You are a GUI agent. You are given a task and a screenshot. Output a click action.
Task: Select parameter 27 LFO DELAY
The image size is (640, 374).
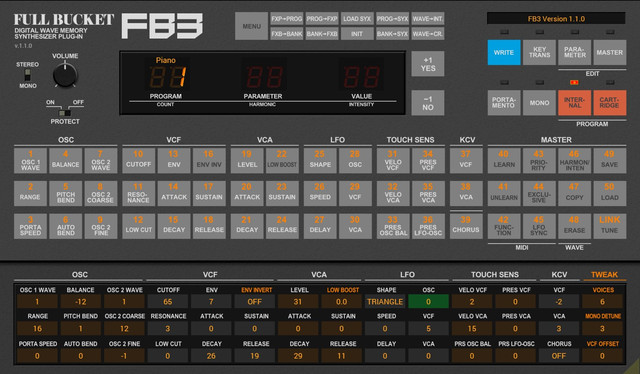tap(320, 226)
